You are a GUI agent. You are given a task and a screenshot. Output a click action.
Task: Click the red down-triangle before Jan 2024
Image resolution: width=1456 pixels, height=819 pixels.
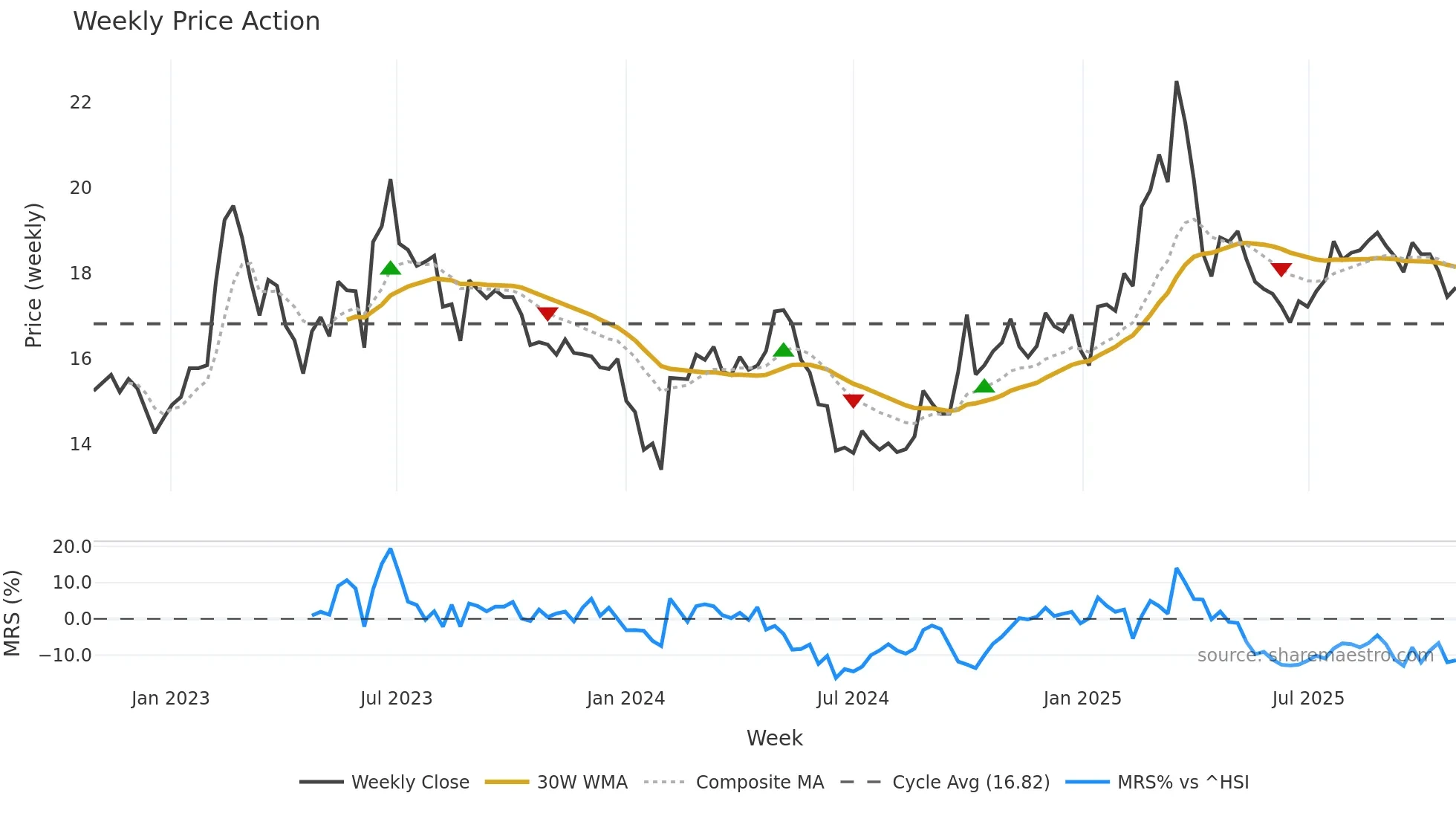547,314
